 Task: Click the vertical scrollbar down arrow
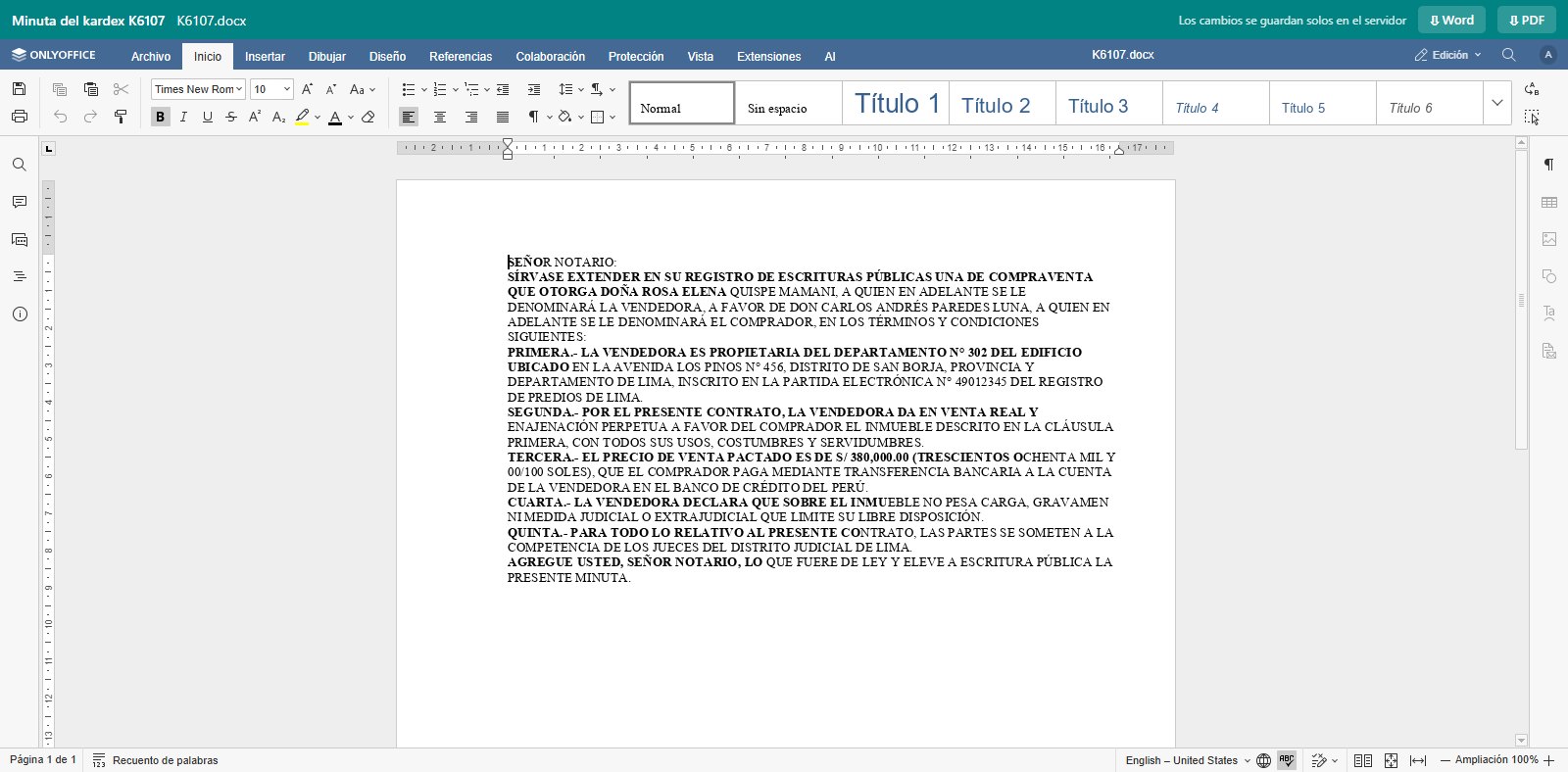1521,741
